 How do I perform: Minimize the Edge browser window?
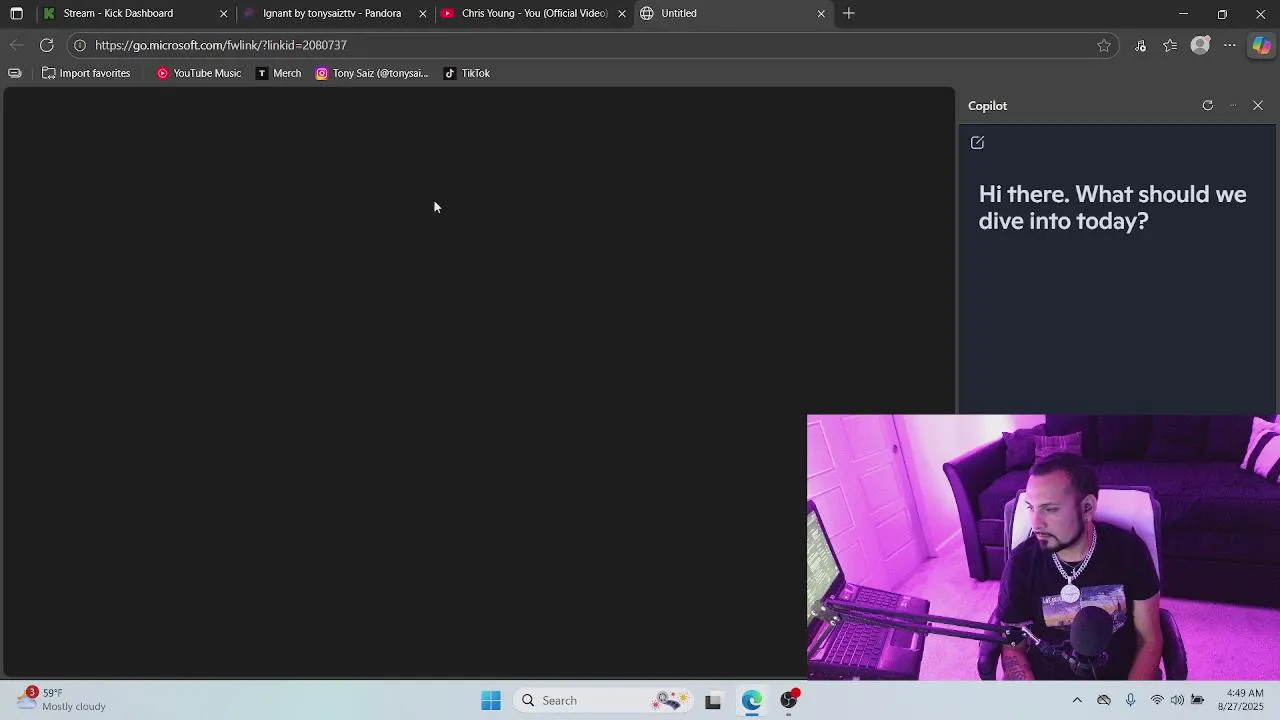click(x=1184, y=13)
